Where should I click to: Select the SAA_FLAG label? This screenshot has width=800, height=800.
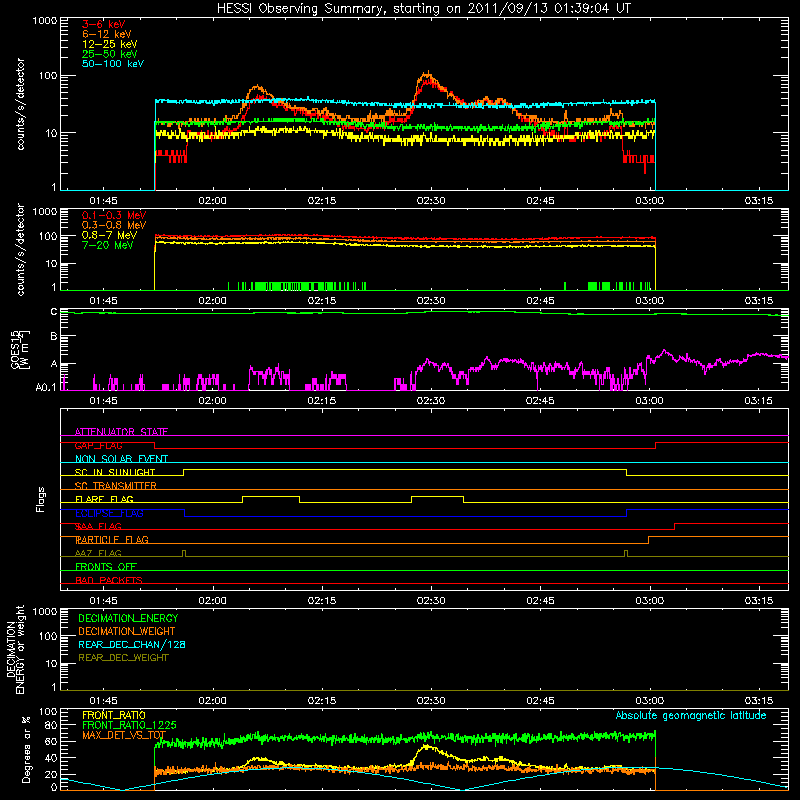98,526
